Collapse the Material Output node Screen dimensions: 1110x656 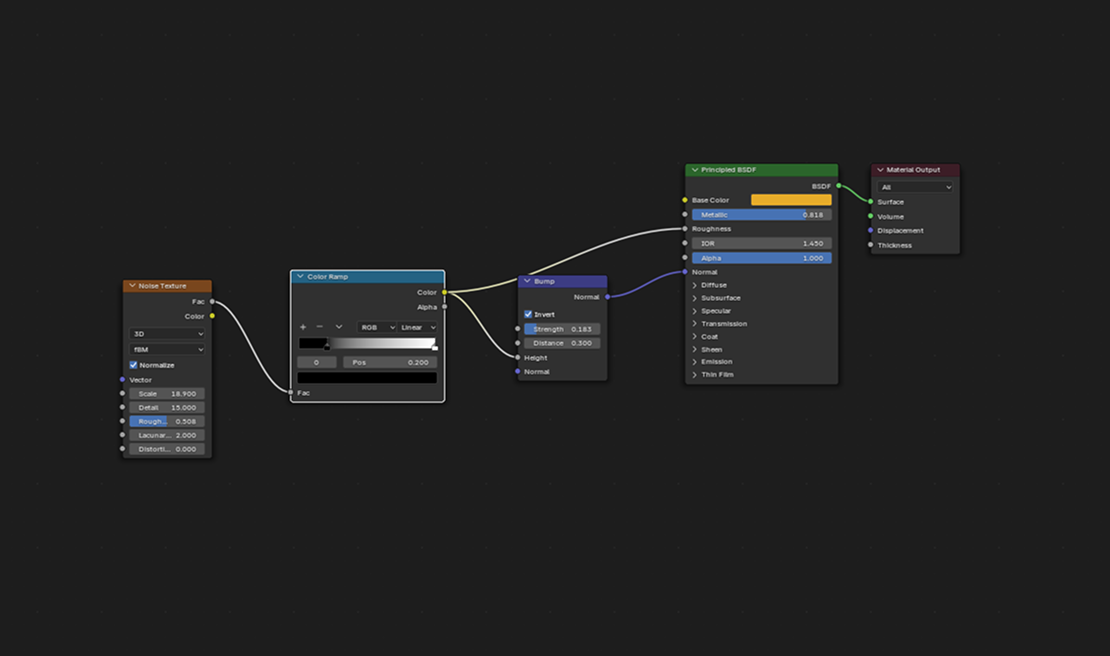coord(880,170)
